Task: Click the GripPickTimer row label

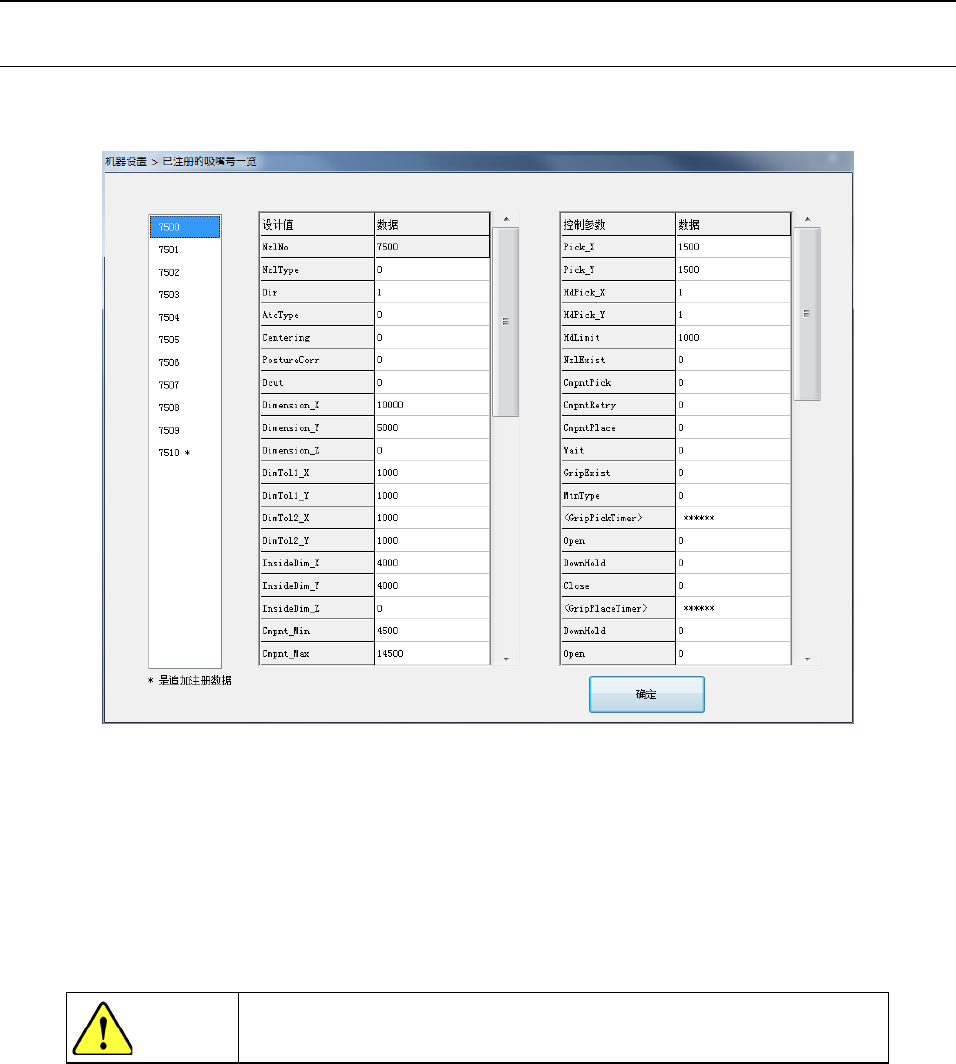Action: coord(618,518)
